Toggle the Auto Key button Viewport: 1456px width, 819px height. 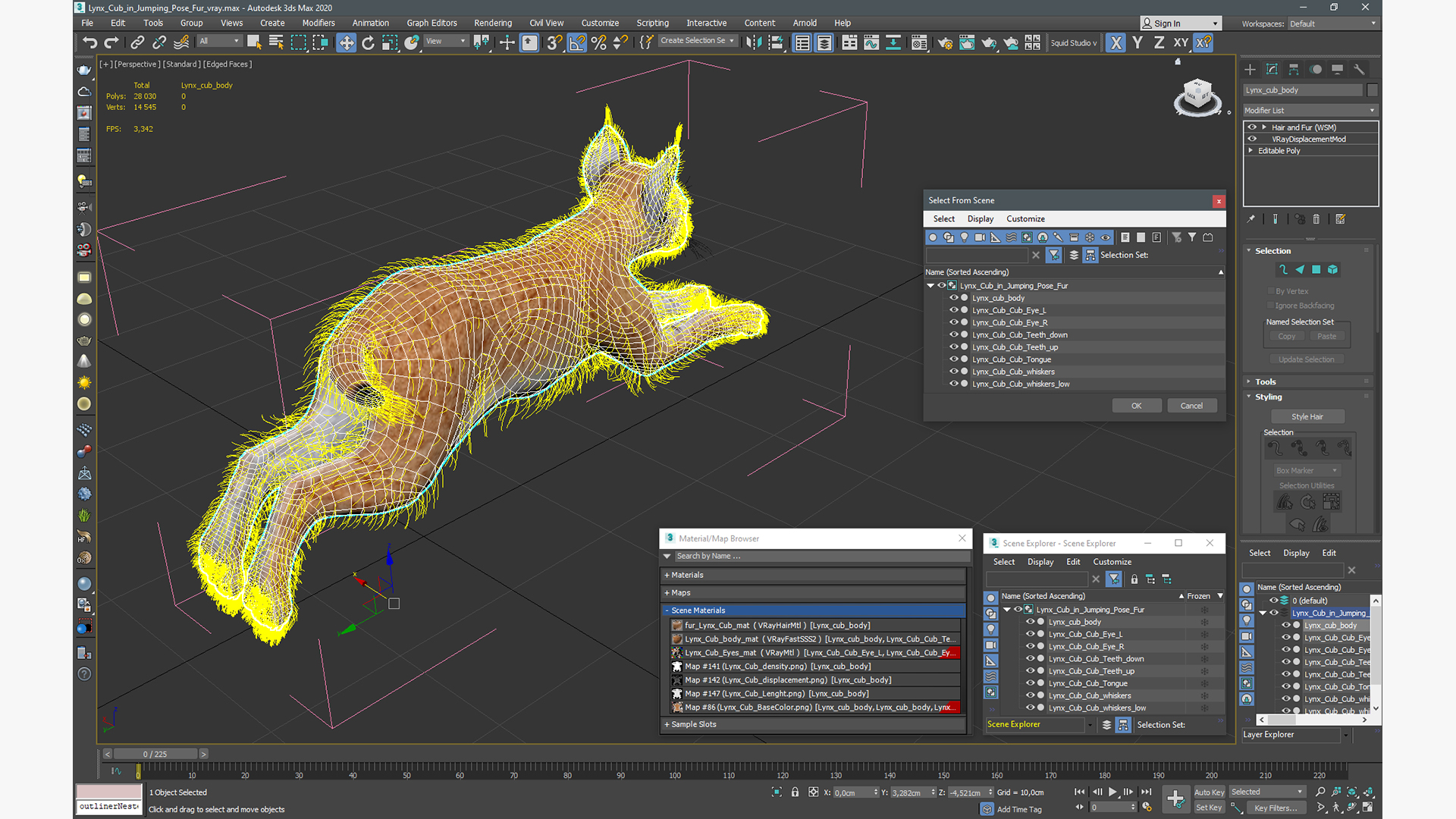[x=1209, y=792]
